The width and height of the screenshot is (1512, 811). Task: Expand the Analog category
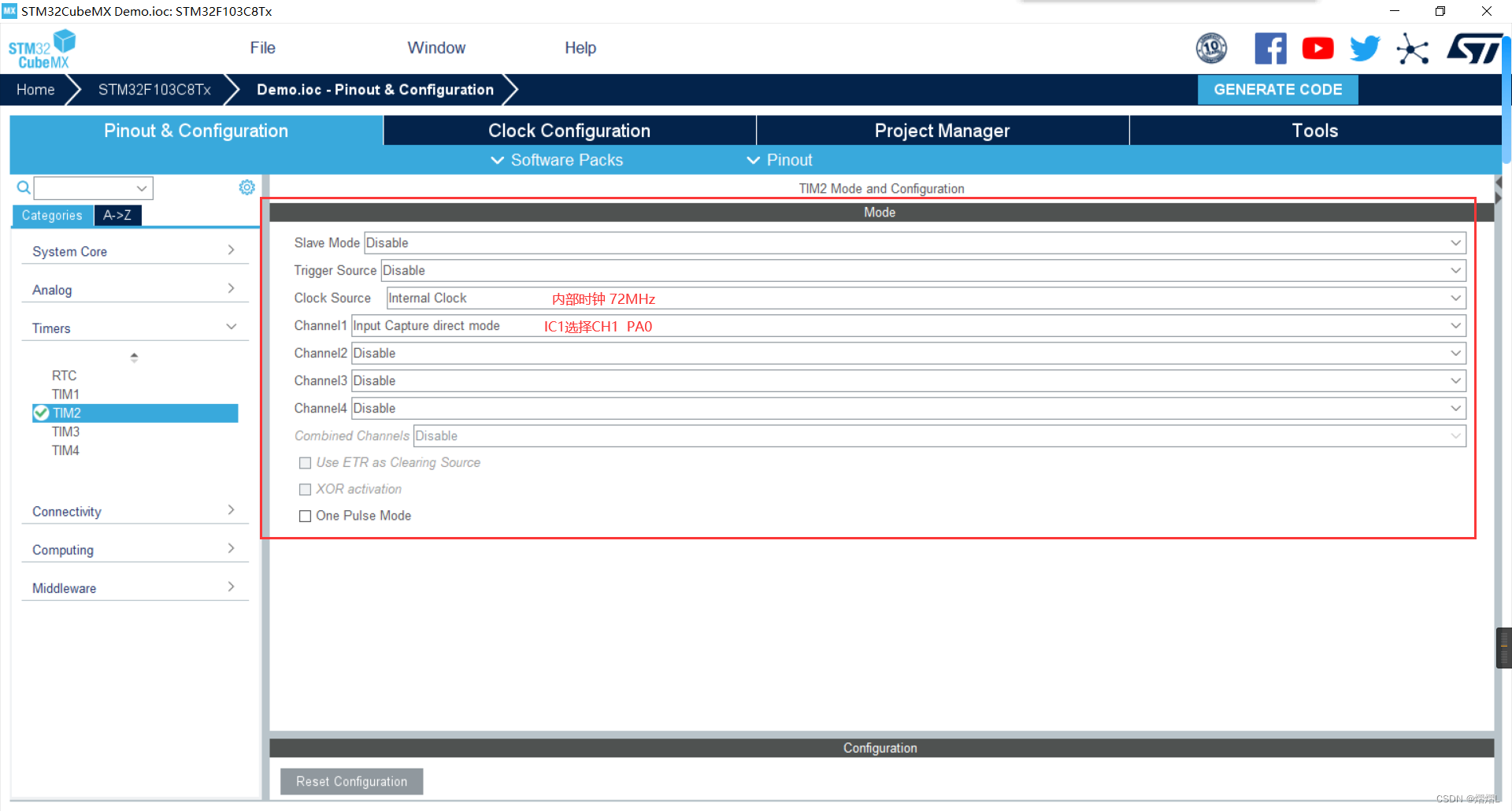coord(135,290)
